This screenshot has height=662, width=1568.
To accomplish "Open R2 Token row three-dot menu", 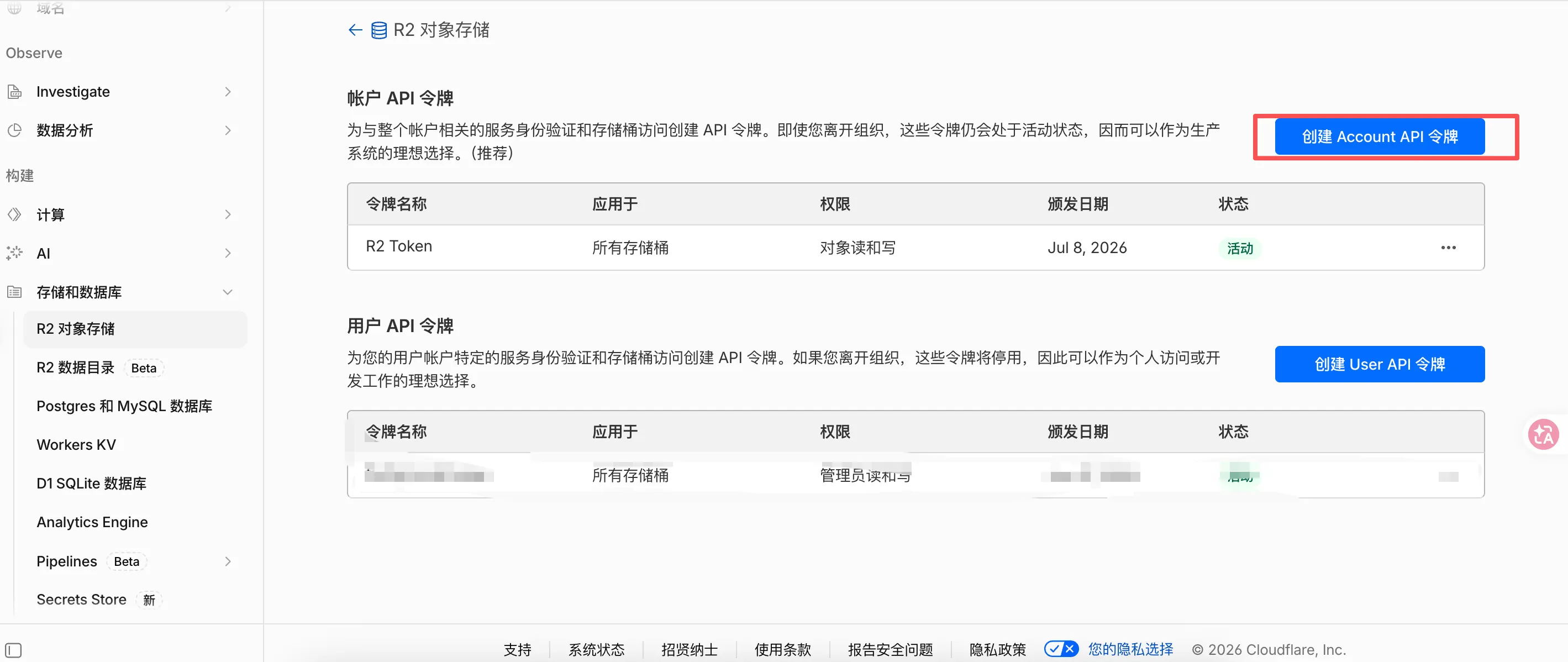I will point(1448,247).
